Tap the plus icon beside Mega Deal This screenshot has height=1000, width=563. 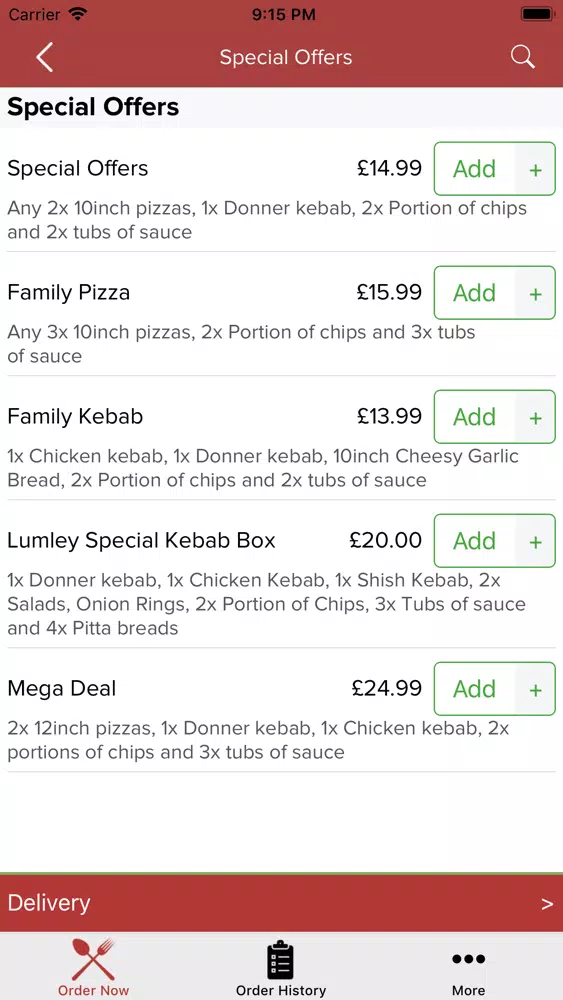click(536, 689)
